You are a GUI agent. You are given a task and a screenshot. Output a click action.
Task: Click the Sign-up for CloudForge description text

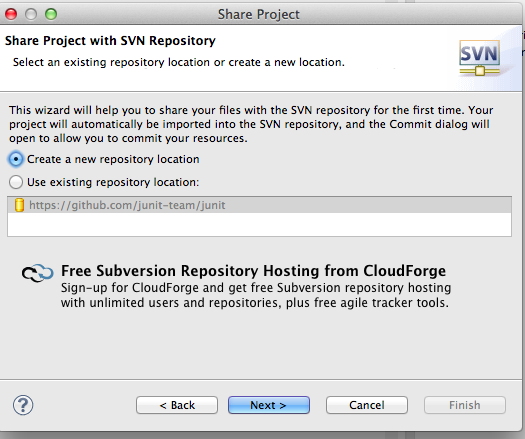[x=256, y=295]
